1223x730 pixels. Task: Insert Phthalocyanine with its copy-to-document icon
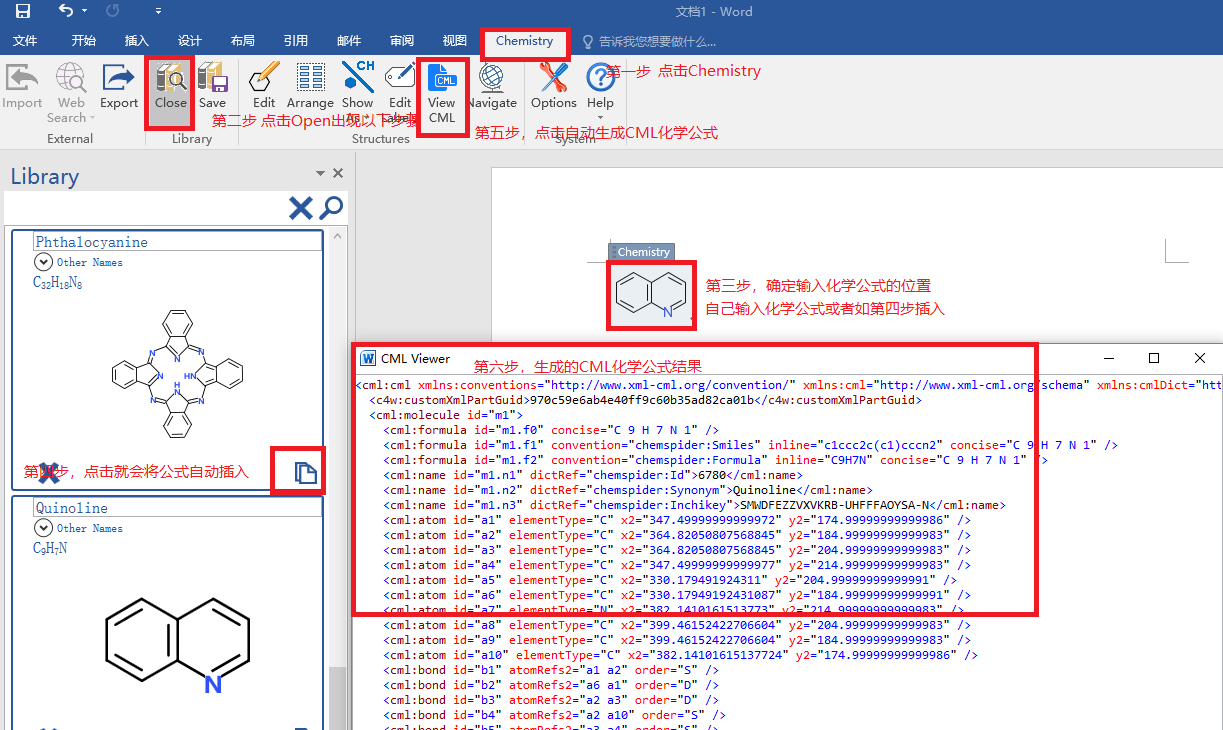coord(306,473)
